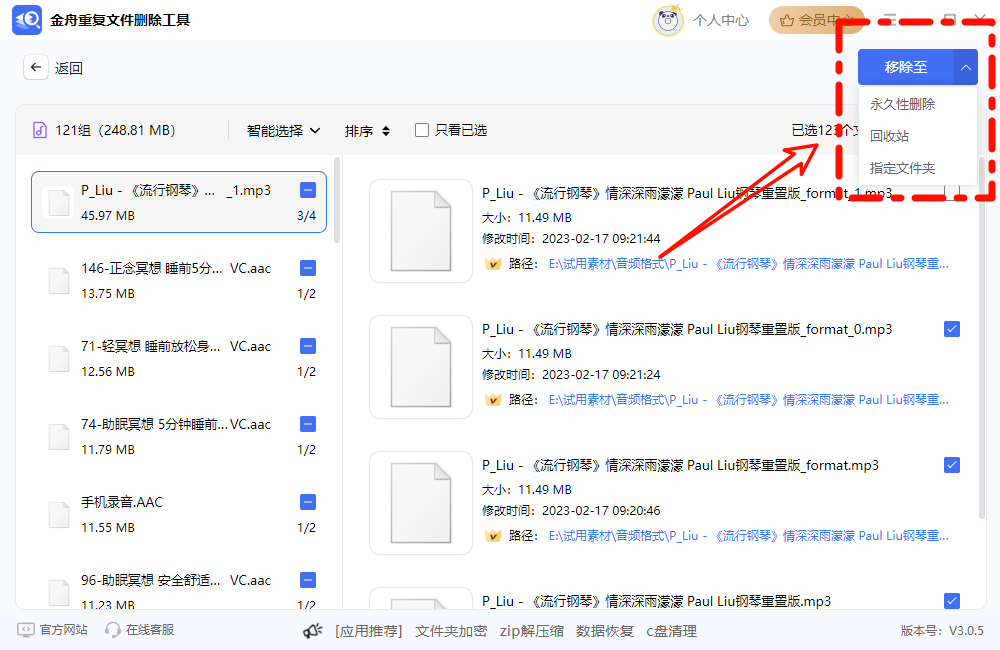This screenshot has height=650, width=1000.
Task: Toggle selection box of P_Liu _1.mp3 group
Action: (x=308, y=190)
